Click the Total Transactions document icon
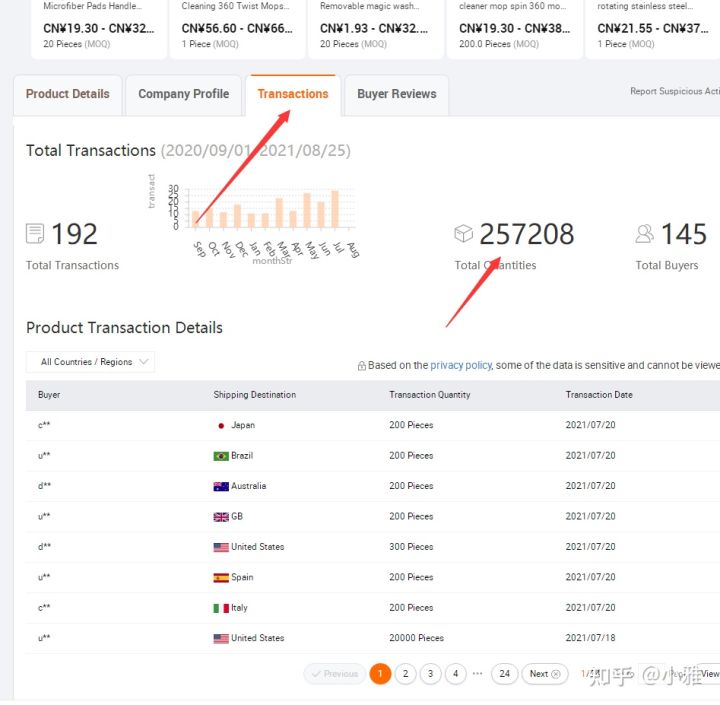This screenshot has width=720, height=705. click(35, 234)
